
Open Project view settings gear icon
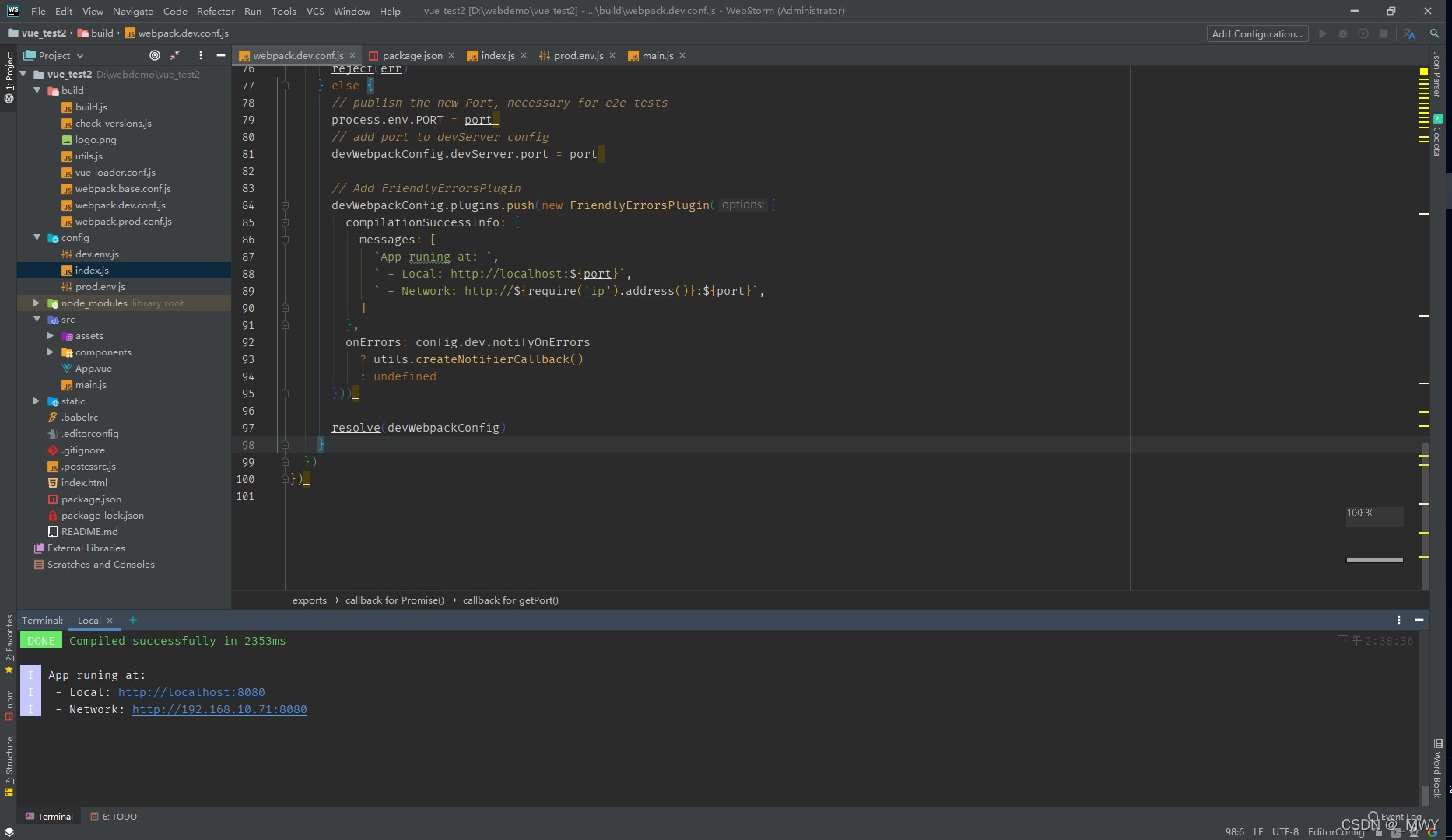tap(201, 55)
